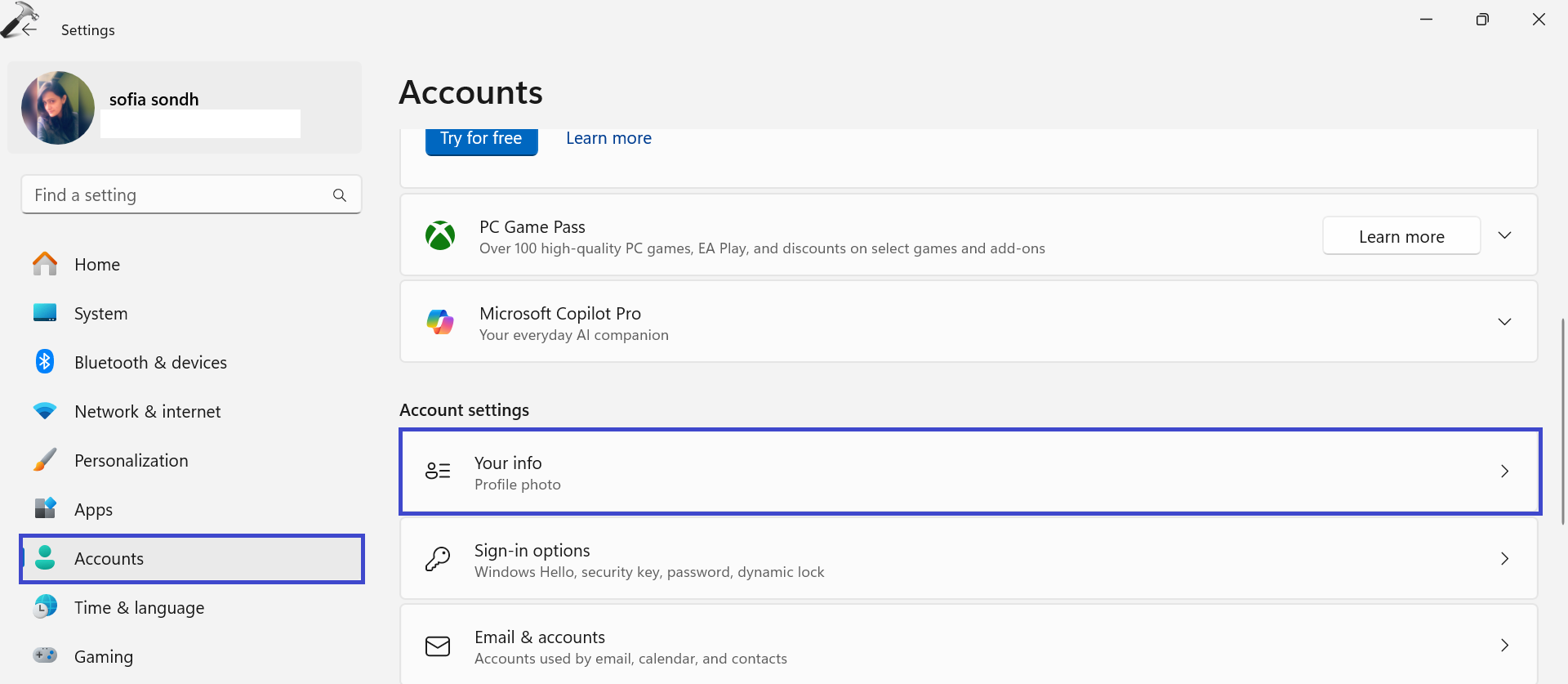Click the Find a setting search field
The width and height of the screenshot is (1568, 684).
(180, 195)
